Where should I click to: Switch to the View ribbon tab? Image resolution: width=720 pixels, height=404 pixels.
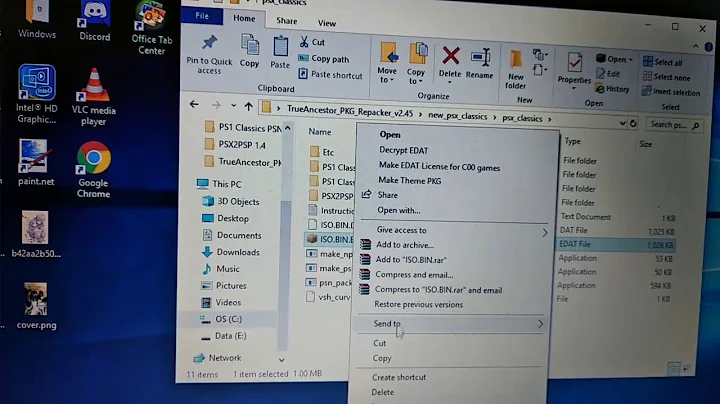click(x=327, y=23)
